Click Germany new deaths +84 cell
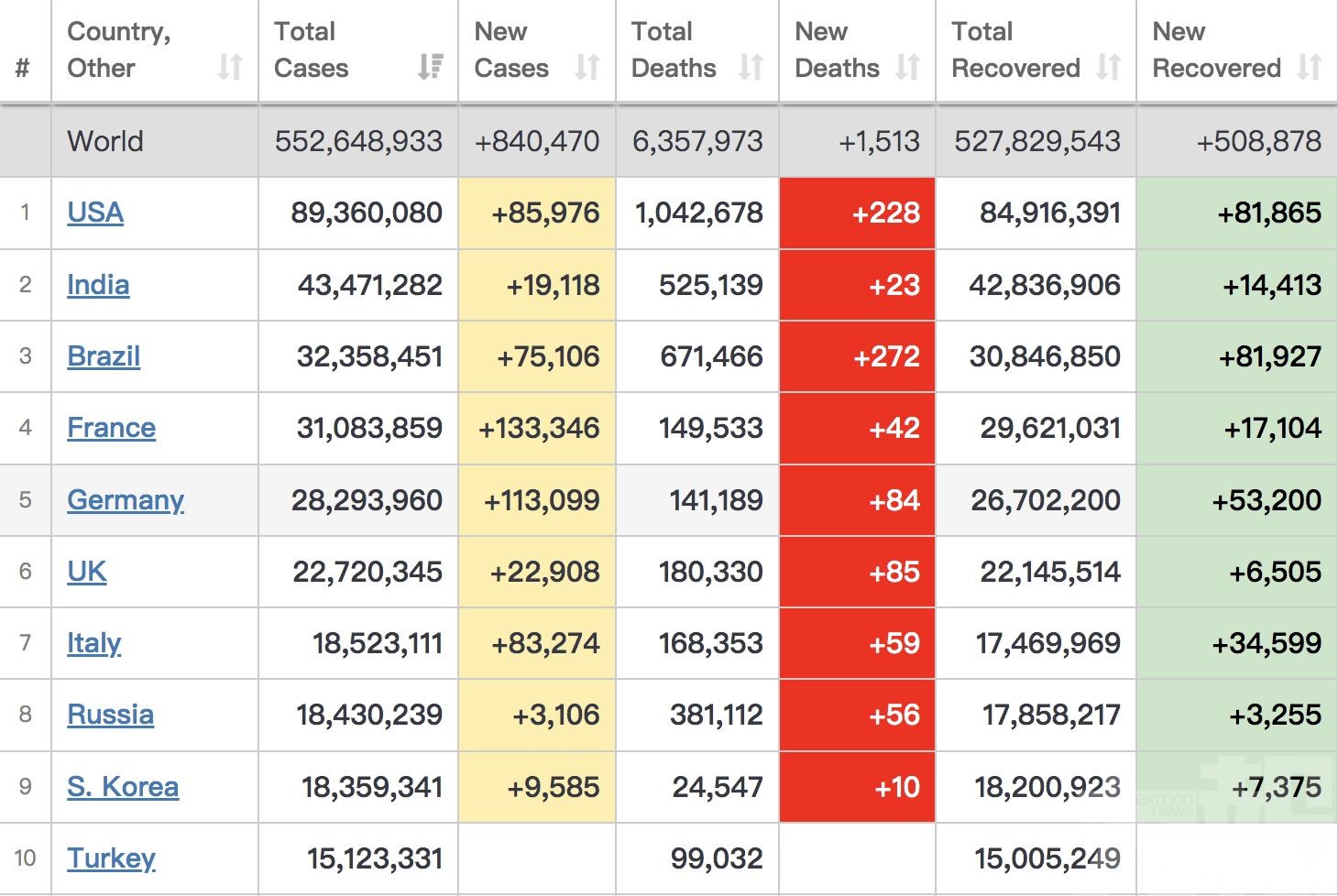Screen dimensions: 1338x896 click(857, 500)
